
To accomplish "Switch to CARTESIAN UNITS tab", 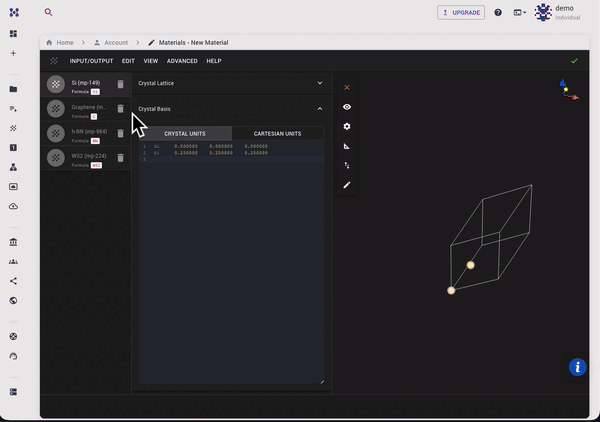I will click(x=277, y=134).
